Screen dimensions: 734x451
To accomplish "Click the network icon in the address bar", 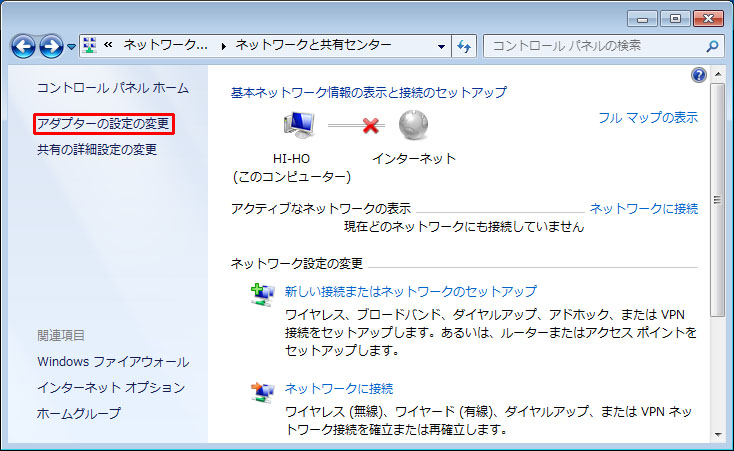I will click(89, 45).
